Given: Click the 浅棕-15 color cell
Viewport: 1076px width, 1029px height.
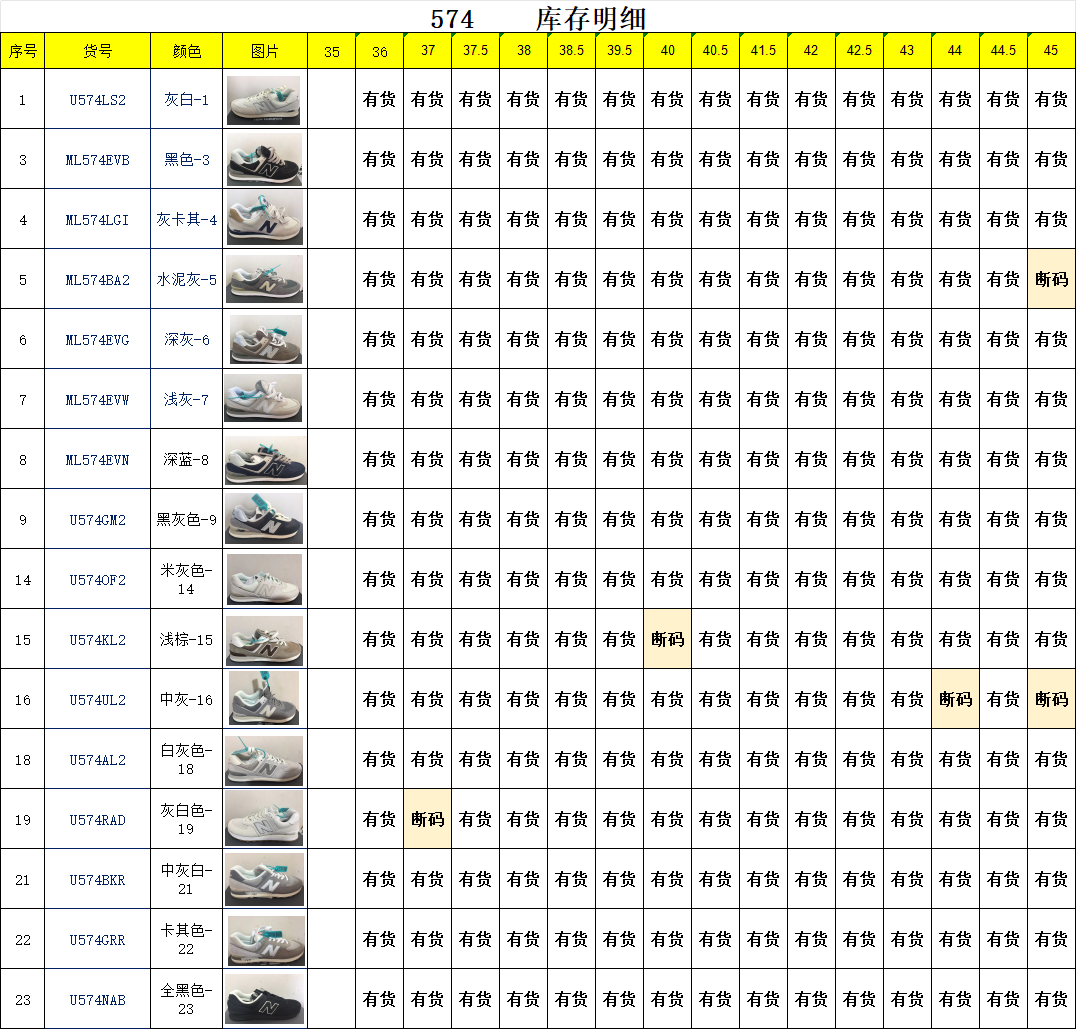Looking at the screenshot, I should tap(187, 639).
